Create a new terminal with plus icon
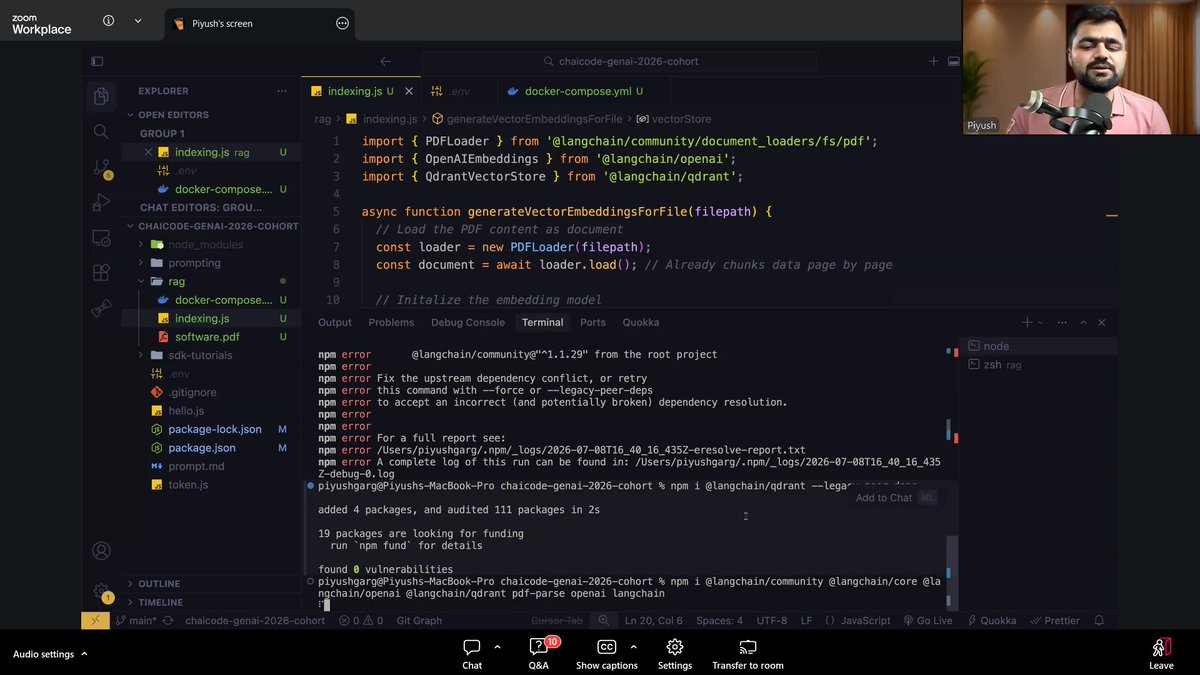This screenshot has width=1200, height=675. coord(1026,322)
